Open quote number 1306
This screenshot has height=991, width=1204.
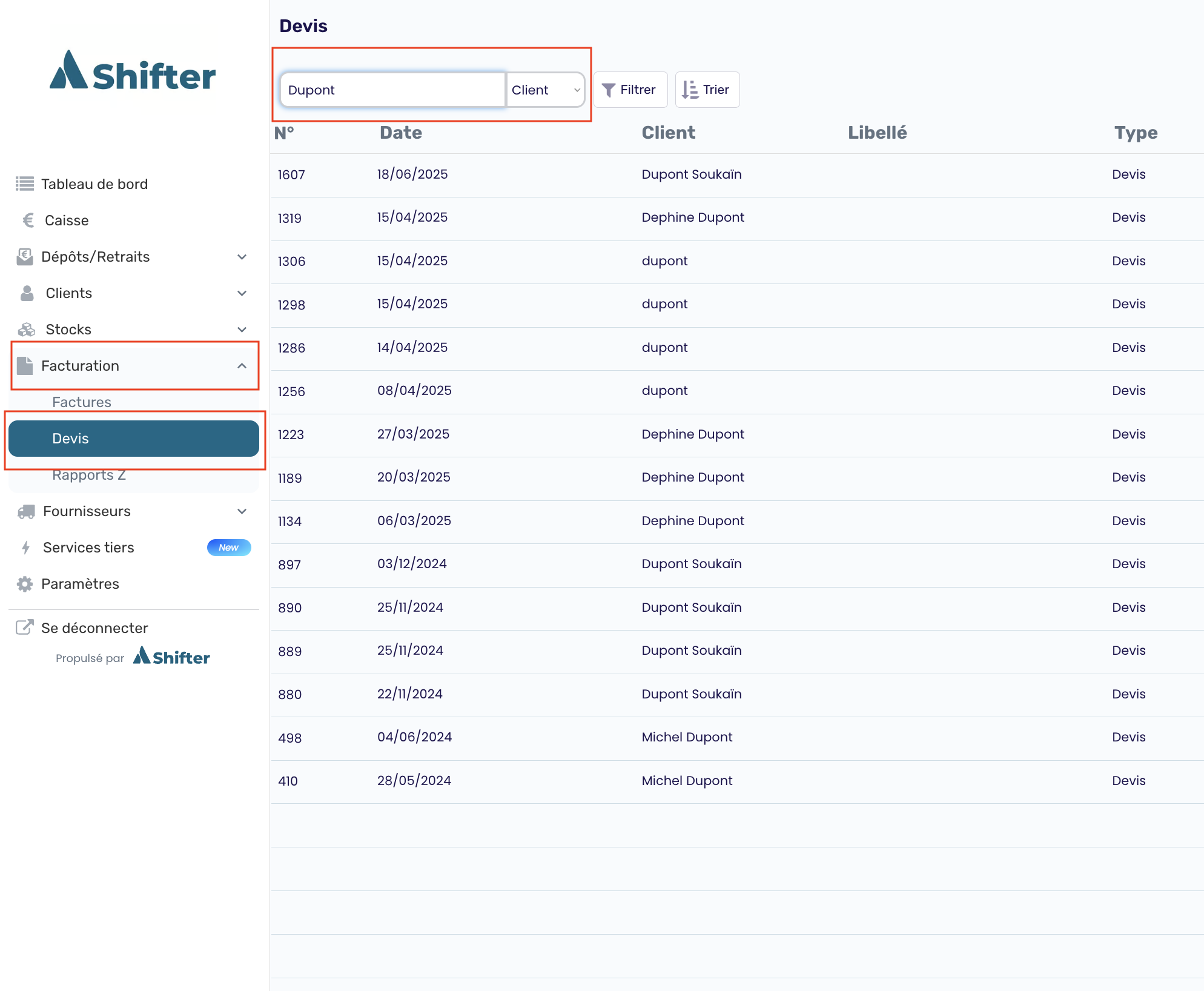point(737,262)
